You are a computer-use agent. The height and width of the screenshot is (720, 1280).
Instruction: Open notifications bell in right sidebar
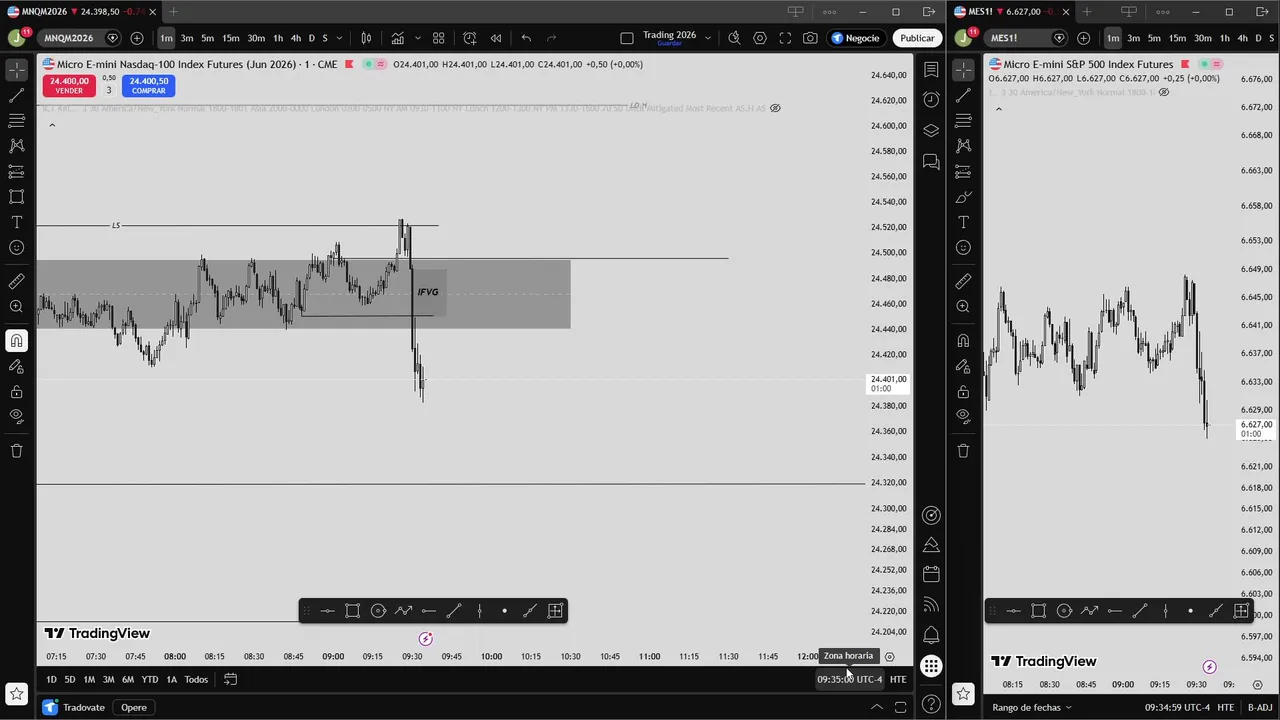931,635
